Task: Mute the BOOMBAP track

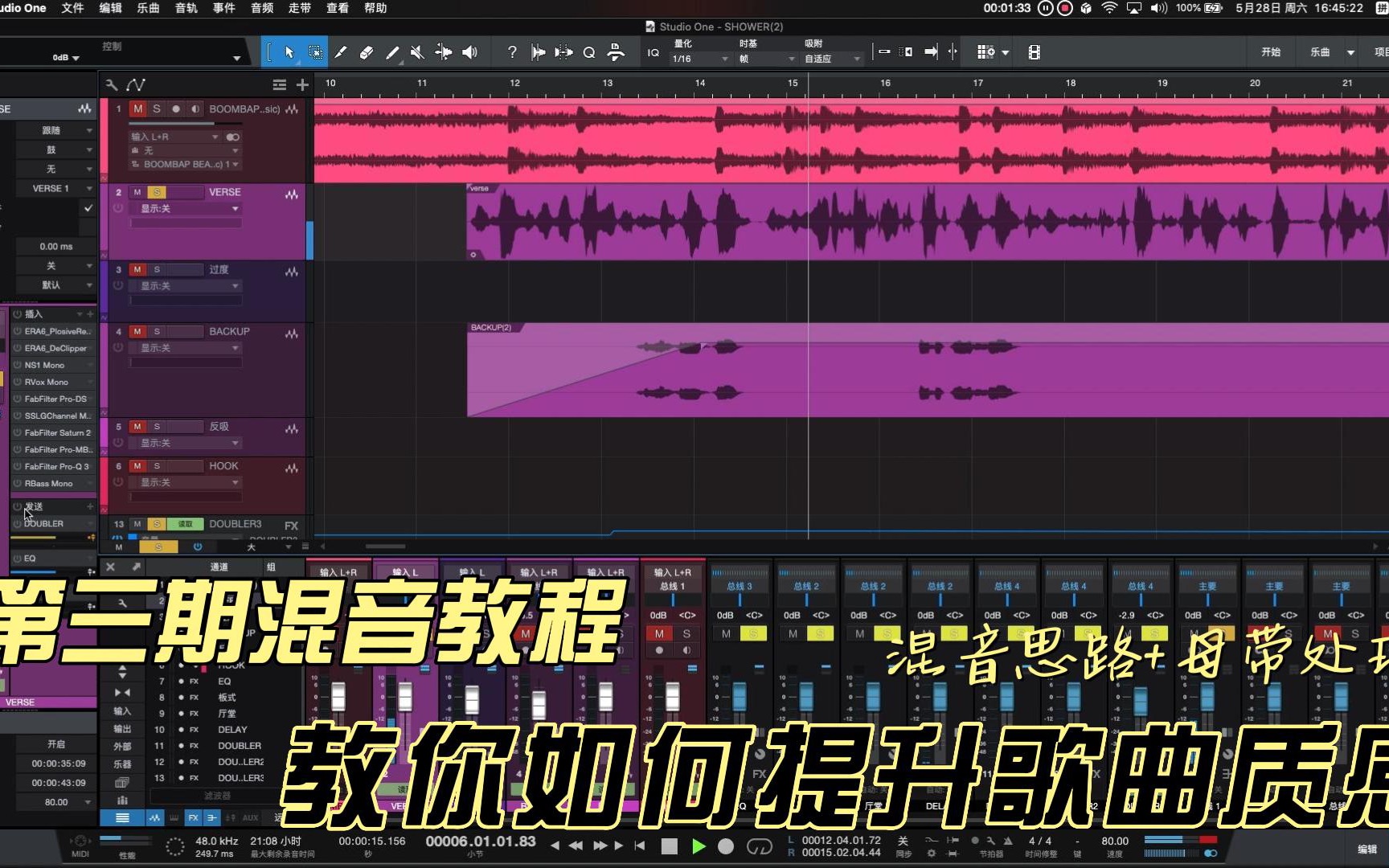Action: [138, 108]
